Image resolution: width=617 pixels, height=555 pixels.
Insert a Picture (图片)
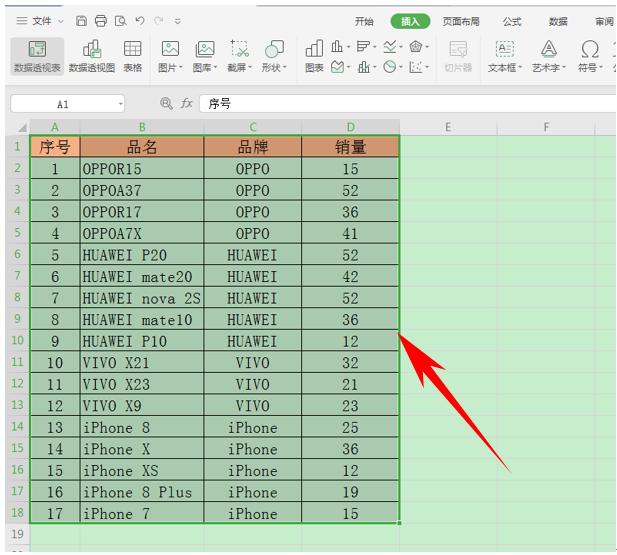click(x=170, y=56)
